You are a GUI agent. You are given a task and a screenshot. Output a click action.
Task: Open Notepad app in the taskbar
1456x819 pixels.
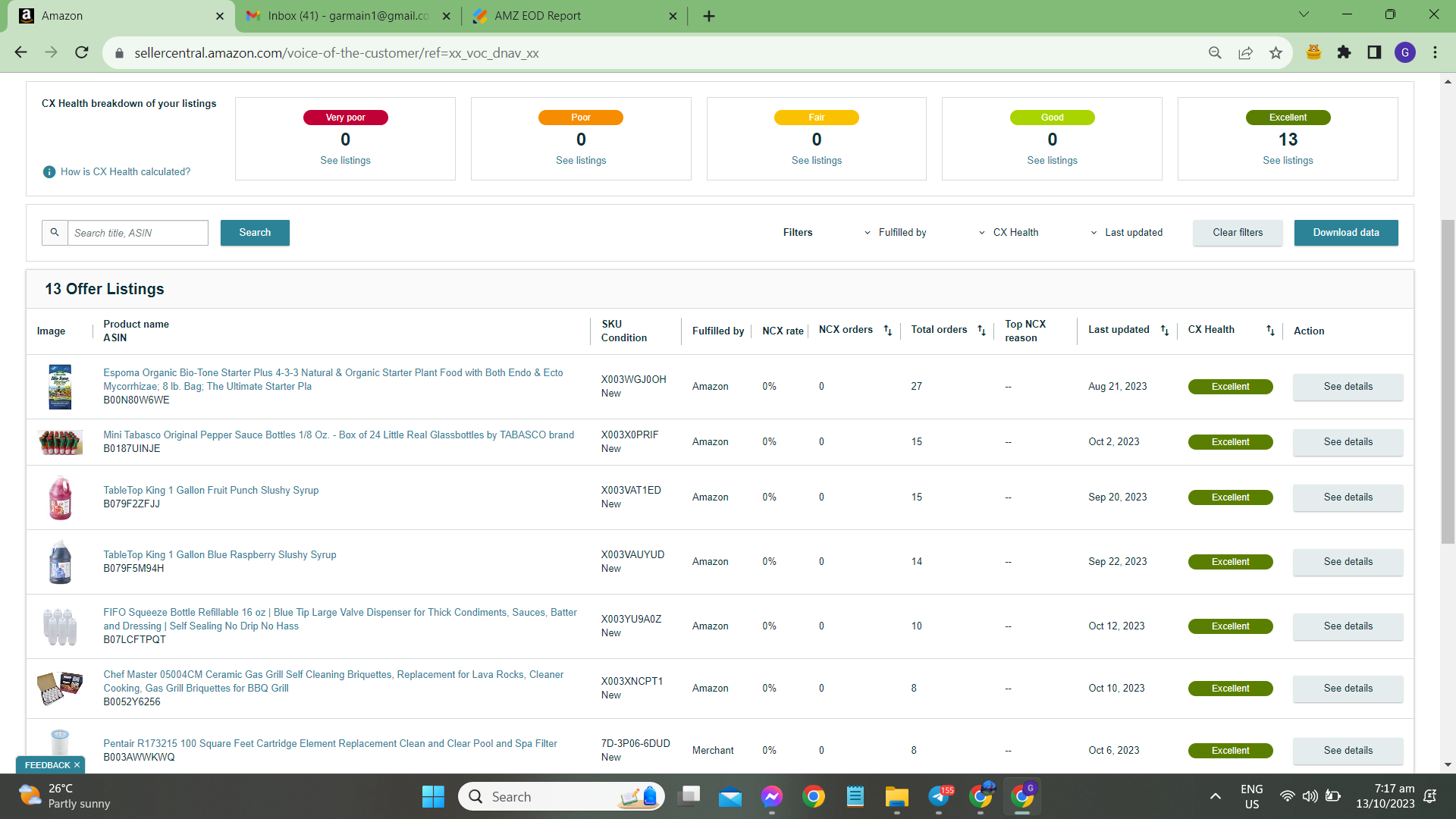pyautogui.click(x=855, y=796)
